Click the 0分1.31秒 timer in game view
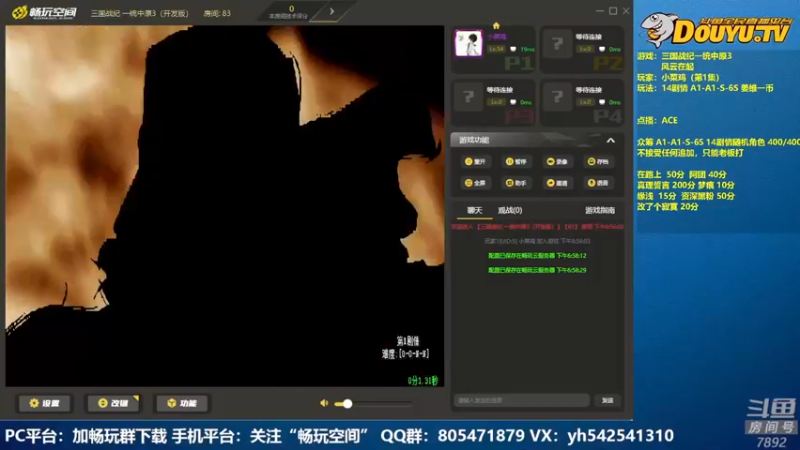 click(423, 381)
